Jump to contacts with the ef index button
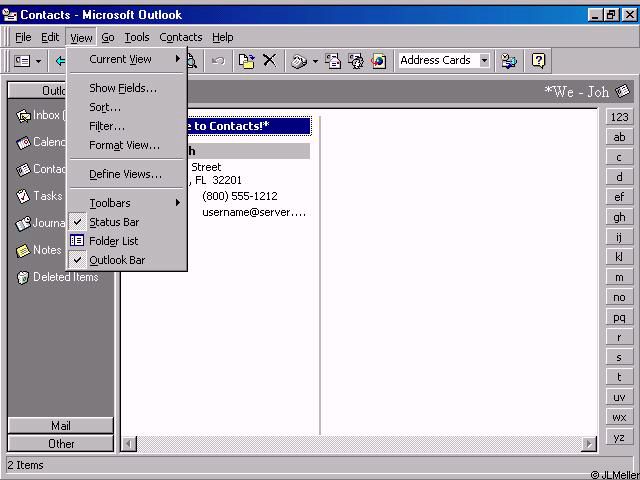Image resolution: width=640 pixels, height=480 pixels. [x=619, y=198]
